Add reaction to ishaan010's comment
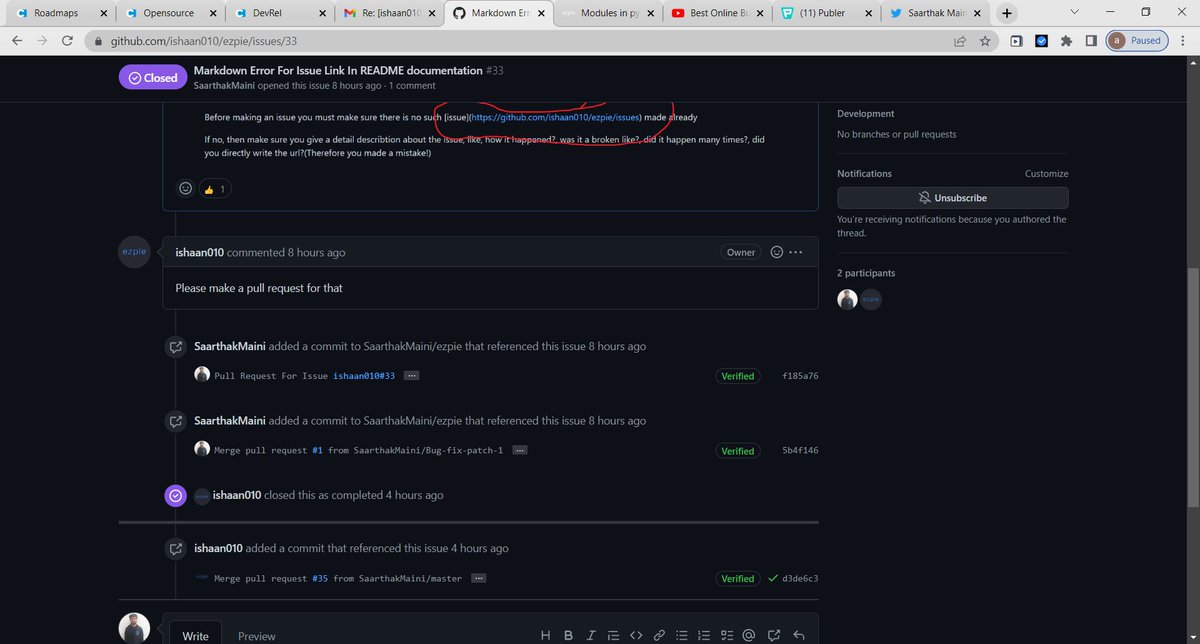Image resolution: width=1200 pixels, height=644 pixels. click(776, 252)
